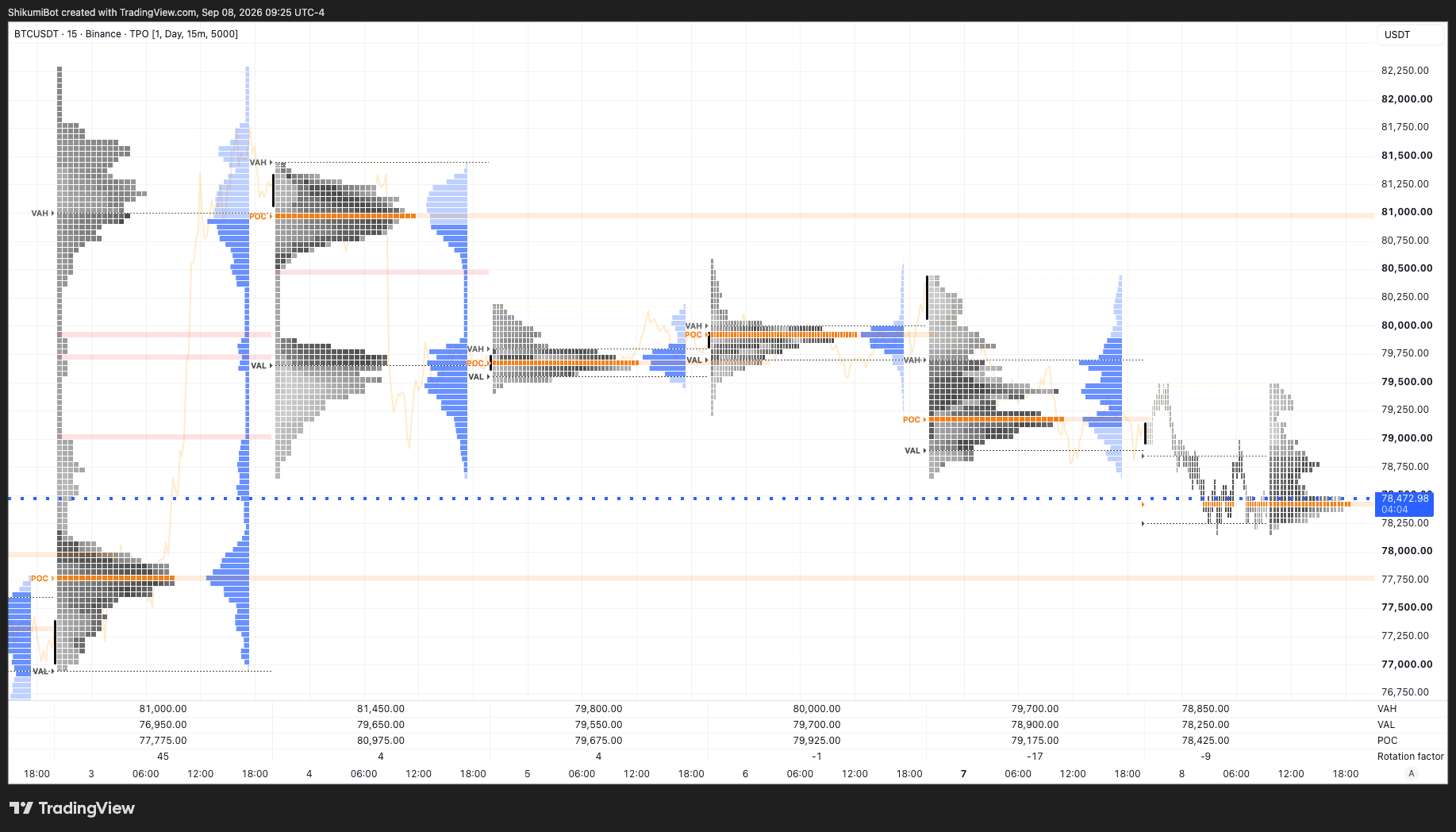Screen dimensions: 1456x832
Task: Select the rotation factor value -9
Action: pos(1205,757)
